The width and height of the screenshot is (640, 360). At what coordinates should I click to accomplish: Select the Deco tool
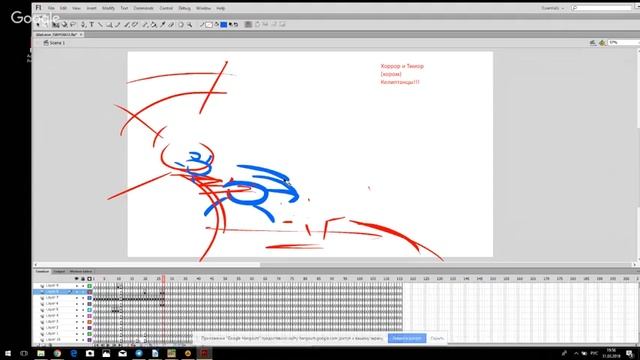pyautogui.click(x=135, y=24)
